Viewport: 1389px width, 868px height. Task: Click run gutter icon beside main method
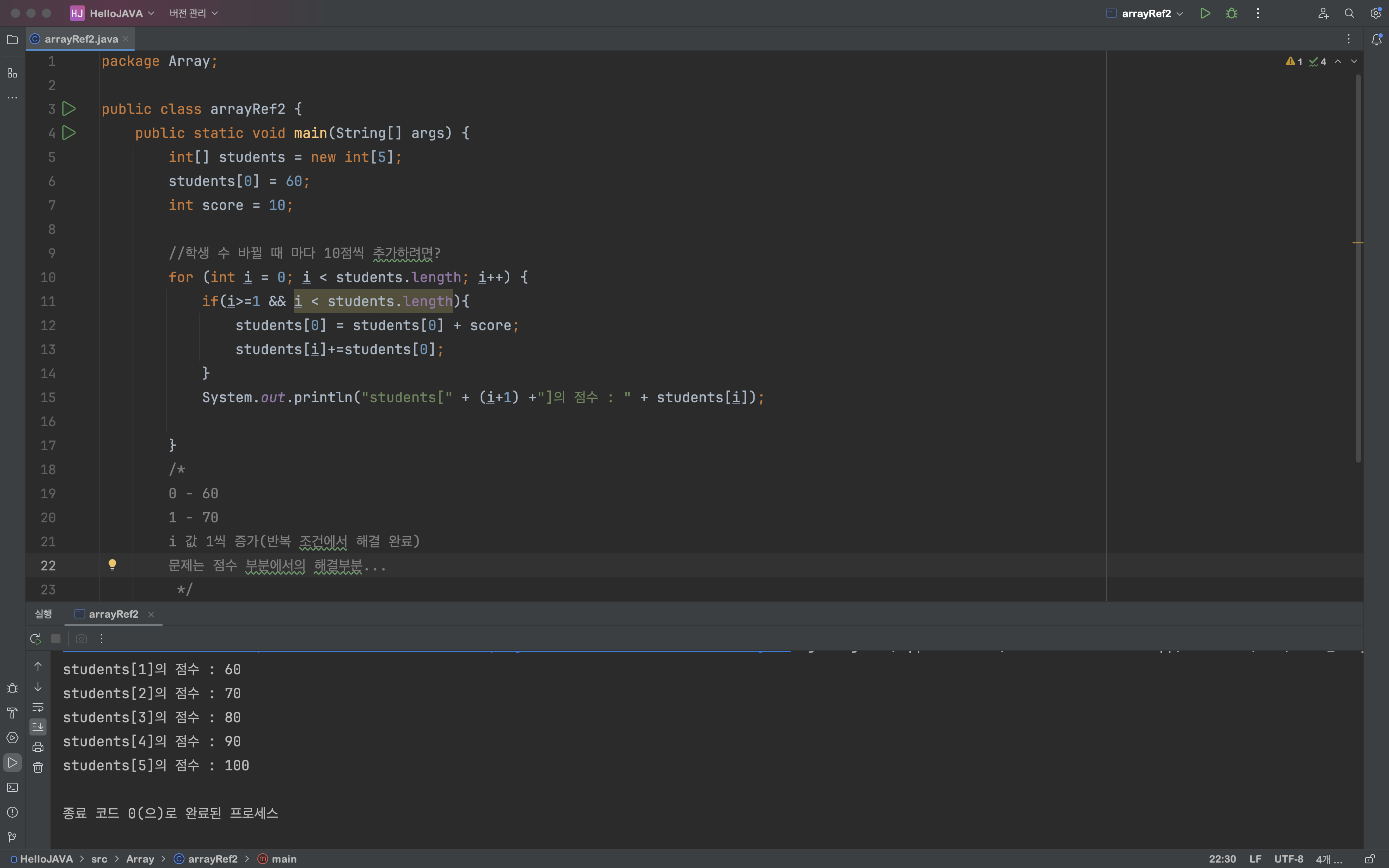tap(69, 133)
